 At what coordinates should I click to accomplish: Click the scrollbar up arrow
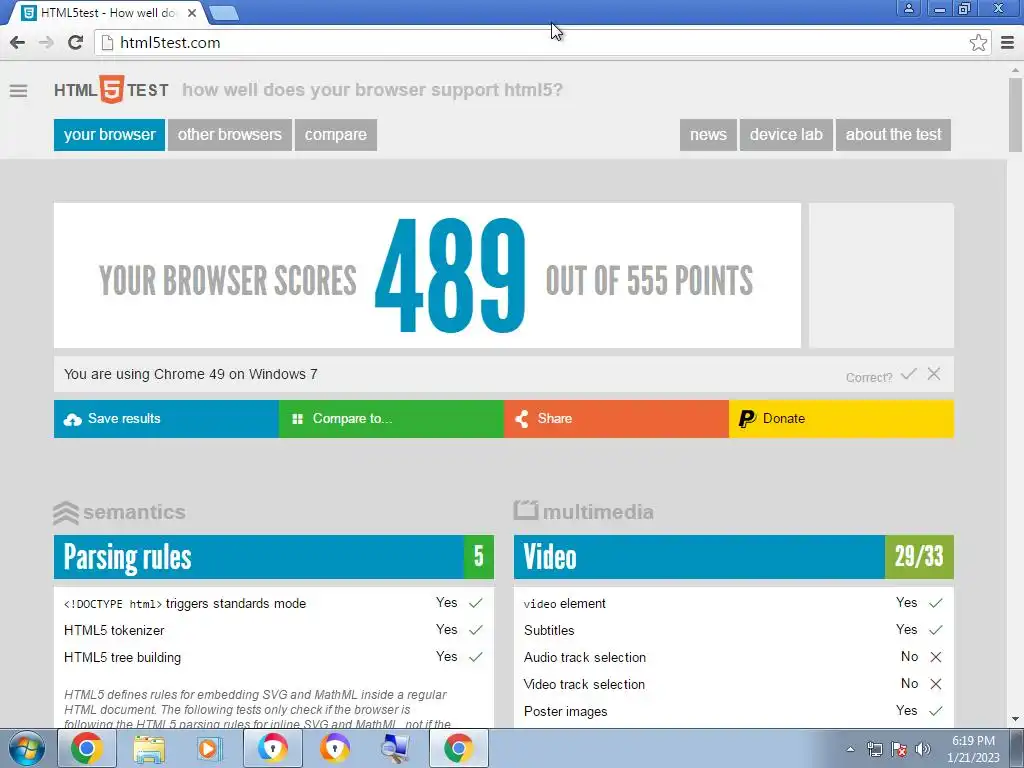tap(1015, 69)
